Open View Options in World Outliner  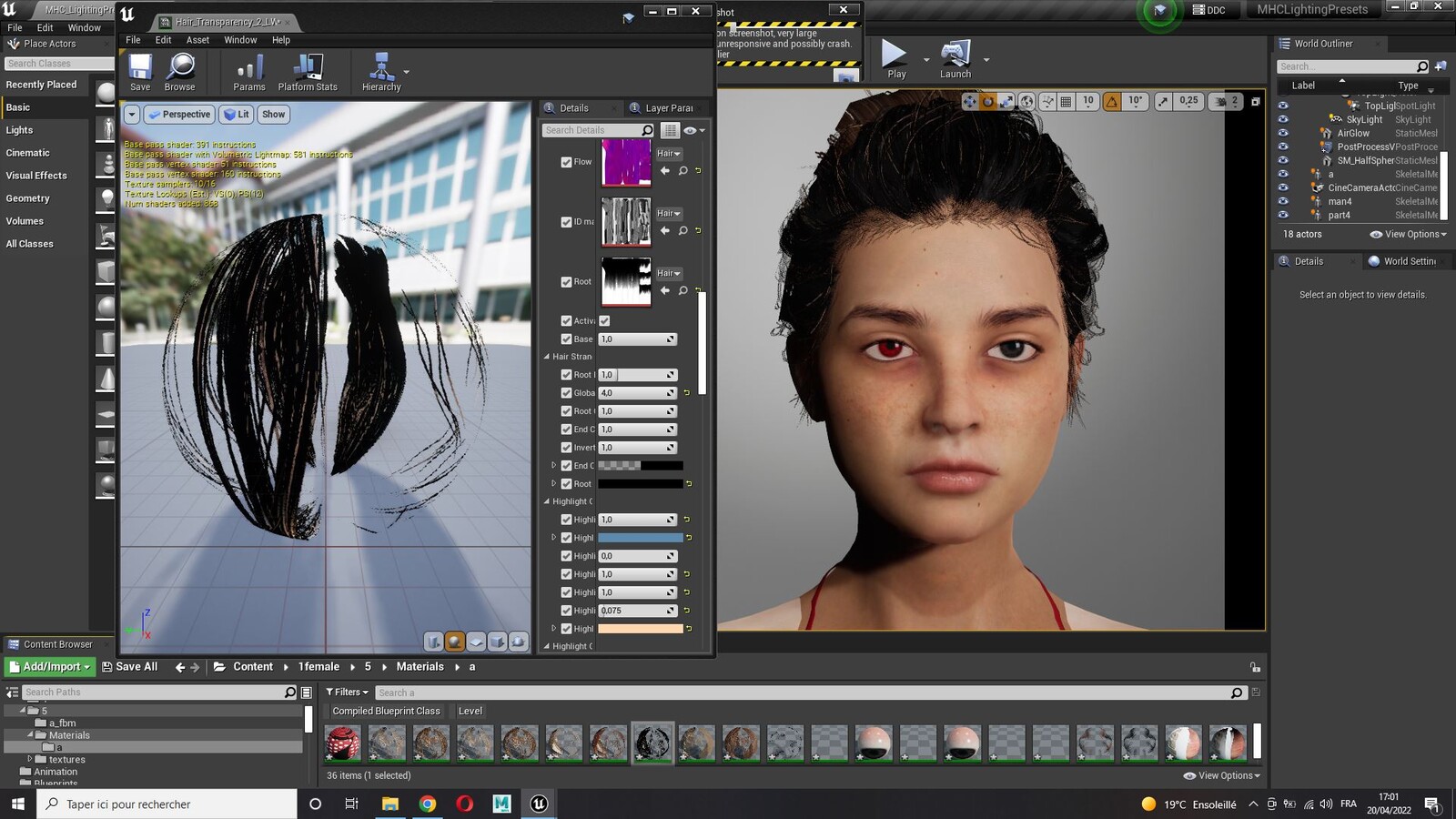pos(1408,234)
